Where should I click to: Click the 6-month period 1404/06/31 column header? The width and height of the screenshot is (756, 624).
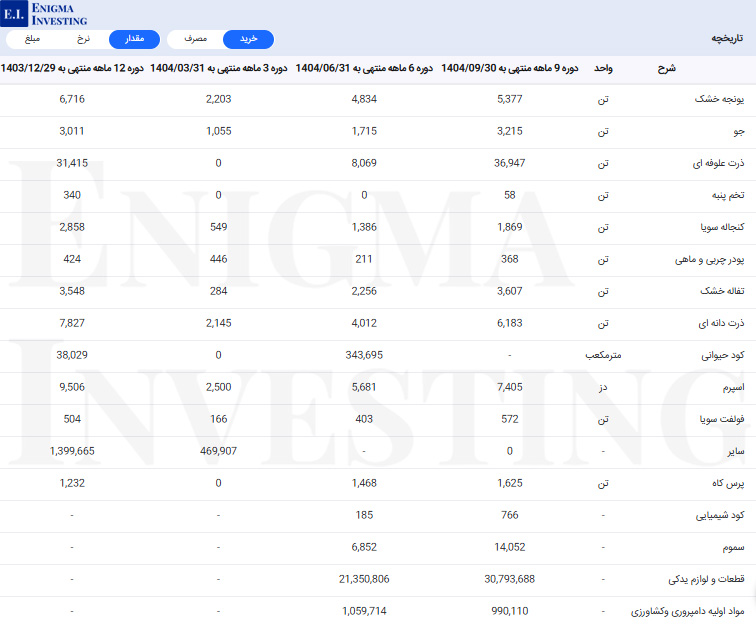(364, 68)
